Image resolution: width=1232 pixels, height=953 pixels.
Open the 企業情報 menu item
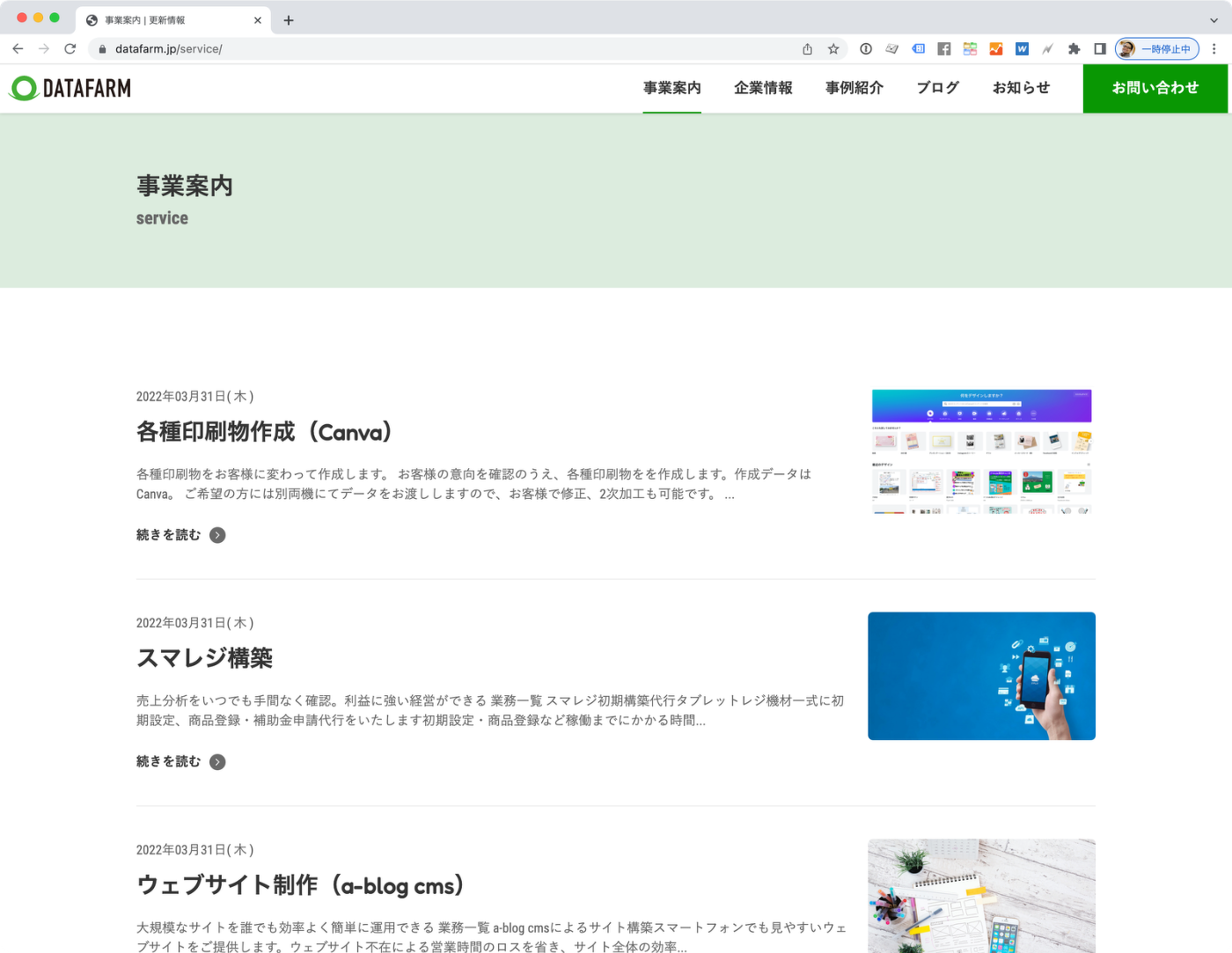(763, 88)
